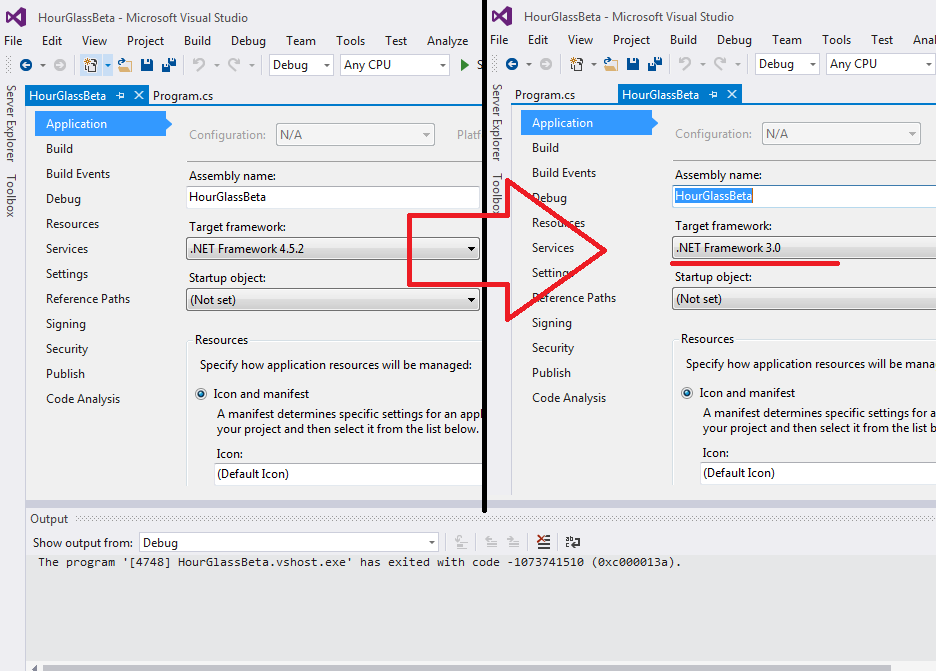The image size is (936, 671).
Task: Click Undo icon in right window toolbar
Action: coord(685,64)
